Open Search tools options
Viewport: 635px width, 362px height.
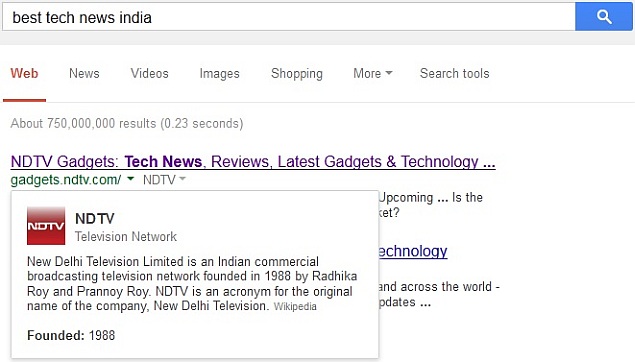[454, 73]
